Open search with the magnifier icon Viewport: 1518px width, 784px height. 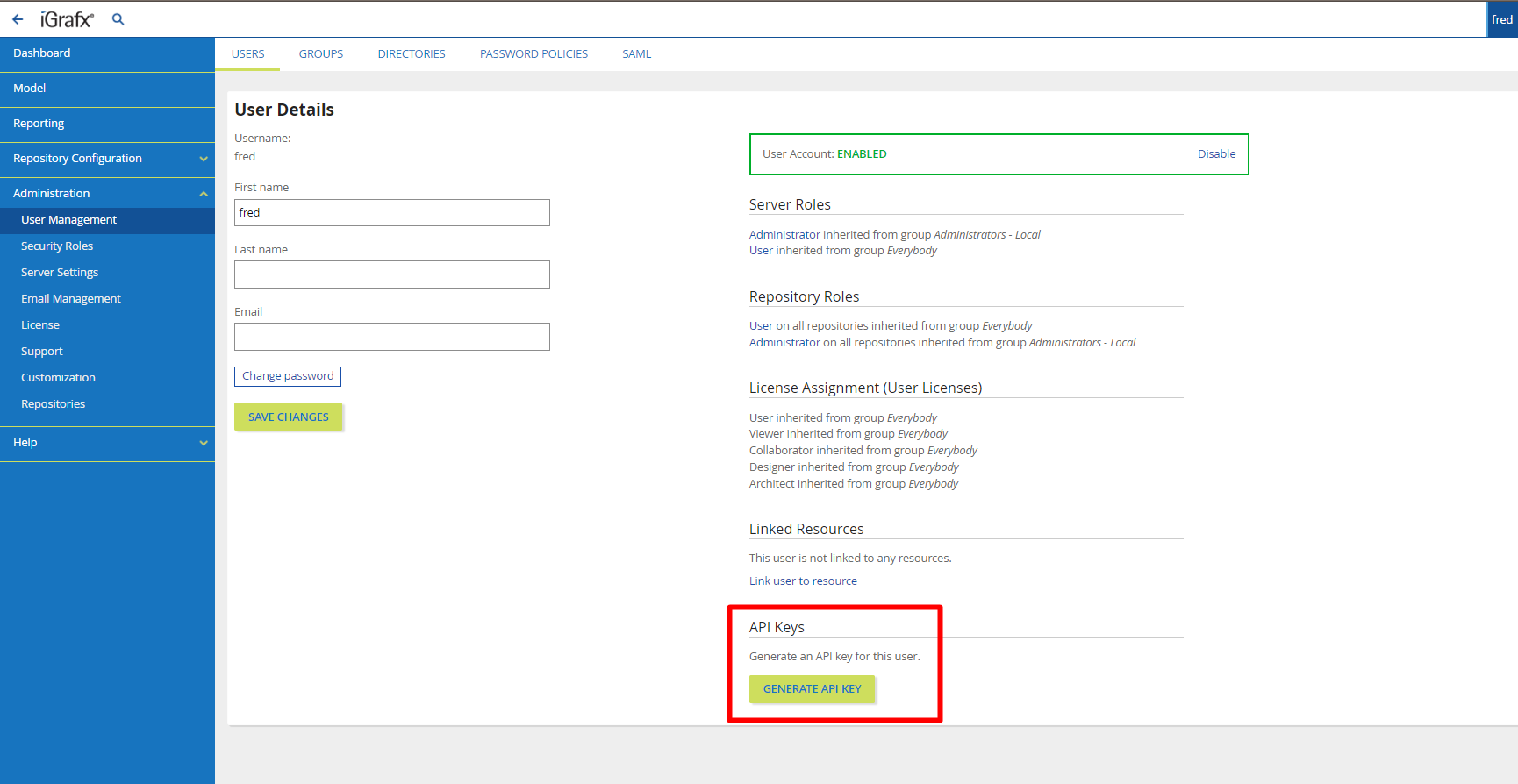coord(118,19)
